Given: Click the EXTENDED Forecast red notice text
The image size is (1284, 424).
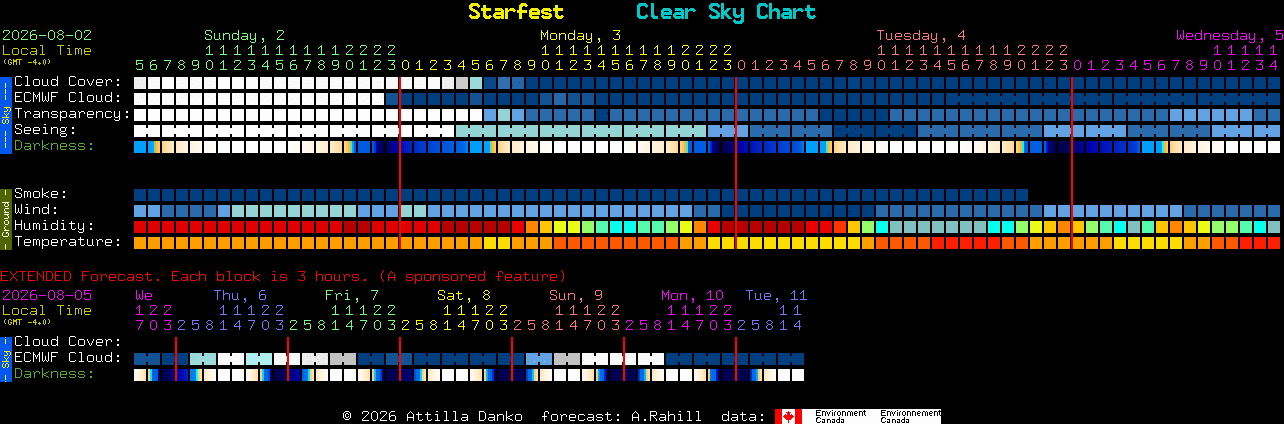Looking at the screenshot, I should (x=283, y=276).
